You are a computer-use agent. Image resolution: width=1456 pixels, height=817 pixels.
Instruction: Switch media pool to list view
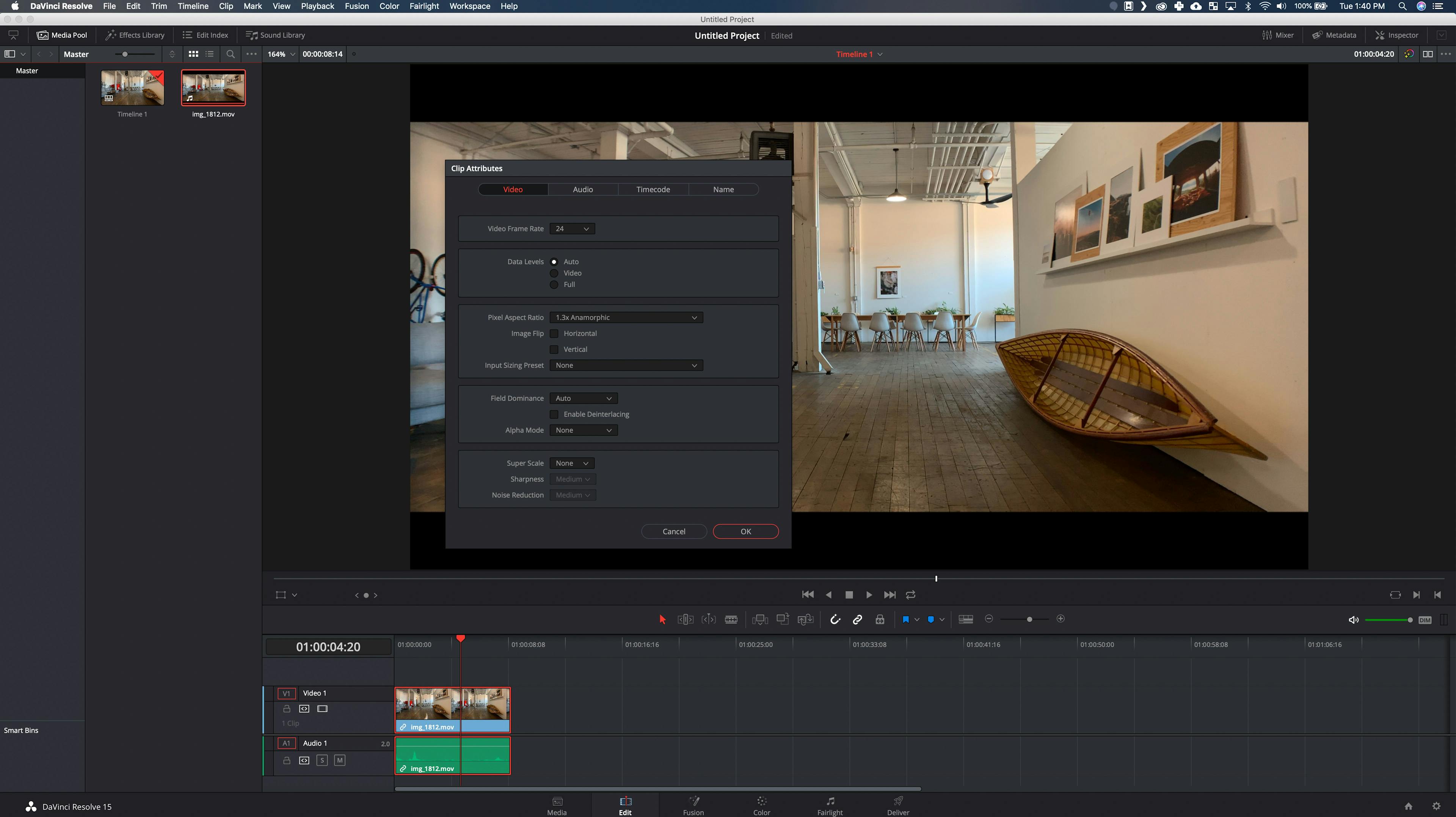[x=210, y=54]
